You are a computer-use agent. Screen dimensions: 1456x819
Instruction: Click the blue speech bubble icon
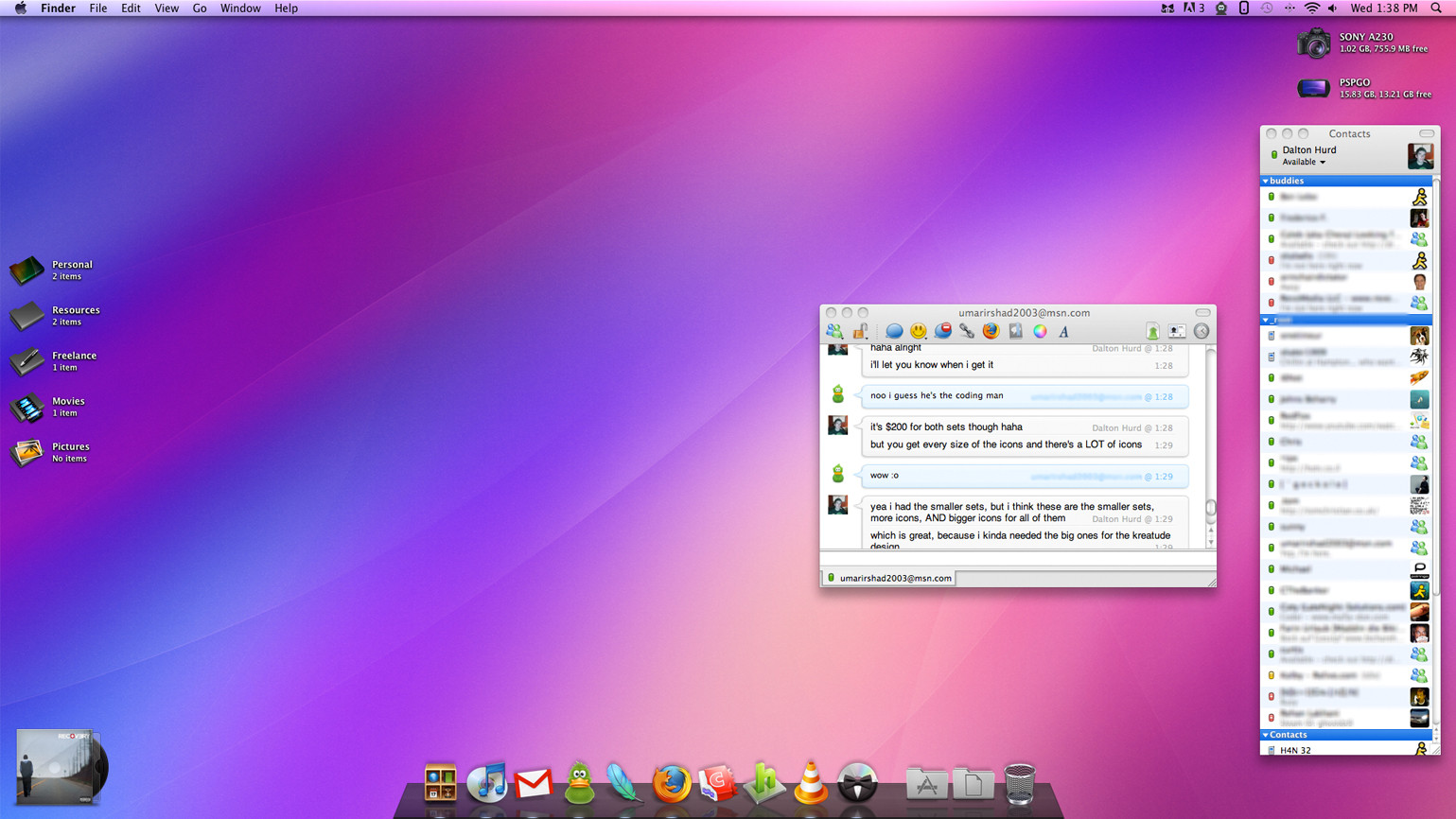coord(894,331)
